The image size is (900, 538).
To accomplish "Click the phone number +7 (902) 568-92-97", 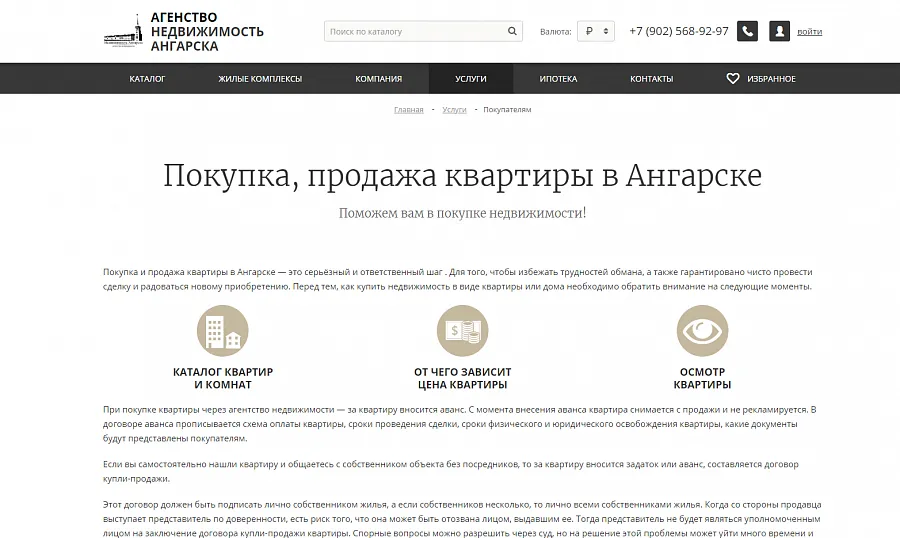I will [x=678, y=31].
